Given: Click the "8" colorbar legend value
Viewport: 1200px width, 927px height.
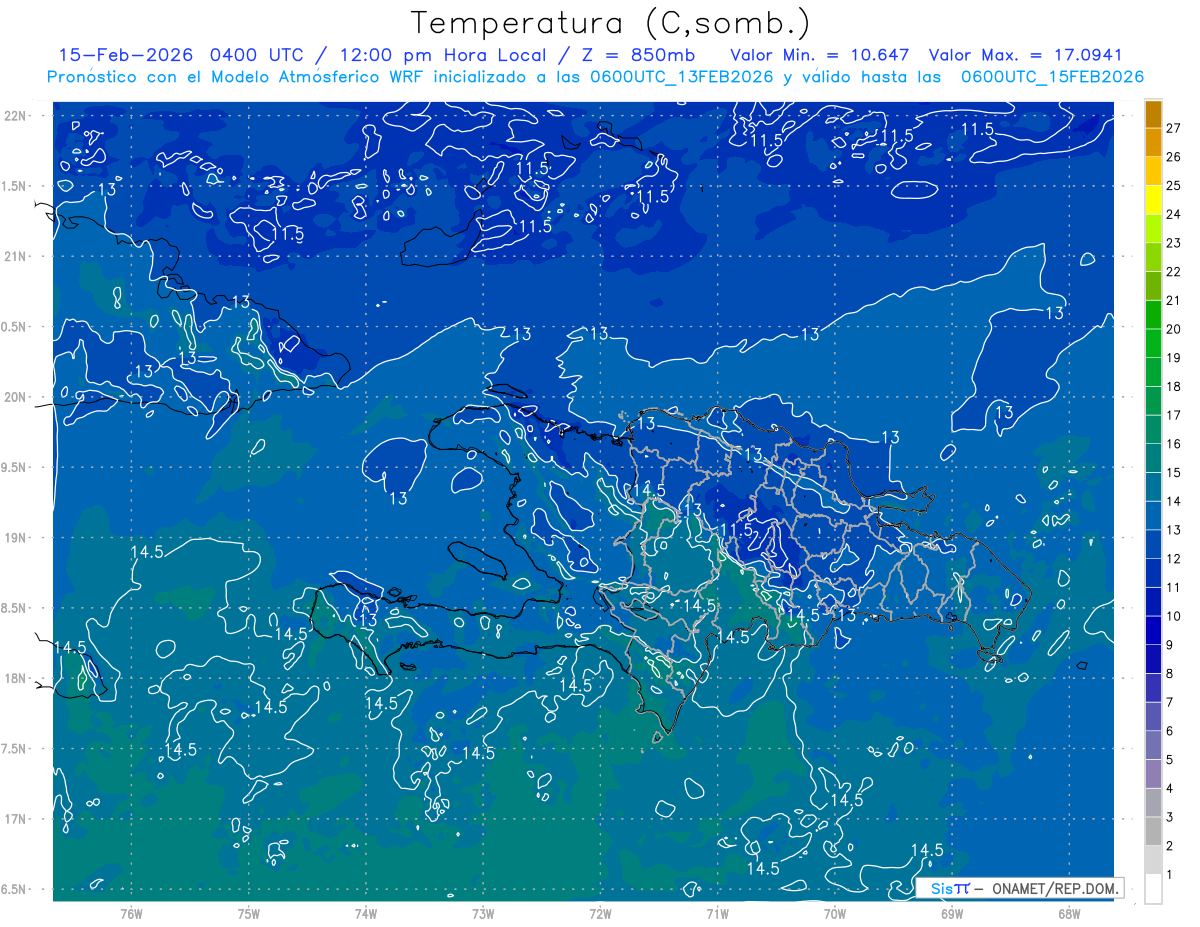Looking at the screenshot, I should (x=1170, y=673).
